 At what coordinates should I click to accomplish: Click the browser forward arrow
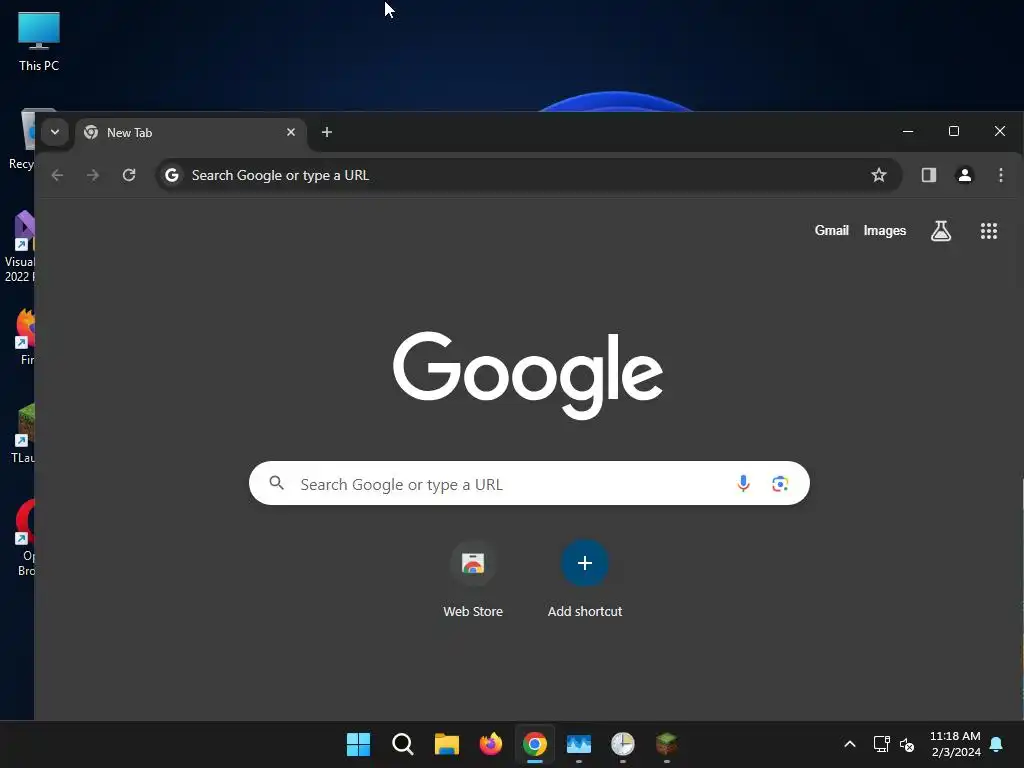[93, 175]
